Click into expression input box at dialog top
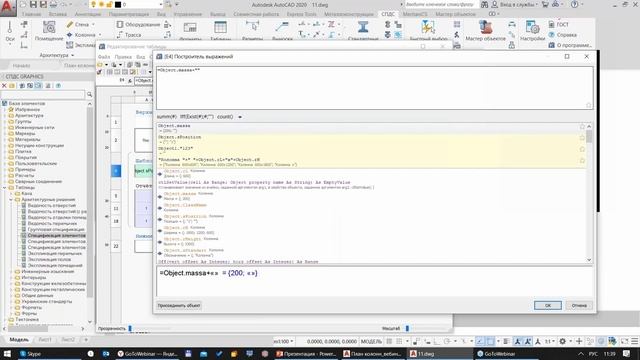Viewport: 640px width, 360px height. pyautogui.click(x=375, y=88)
